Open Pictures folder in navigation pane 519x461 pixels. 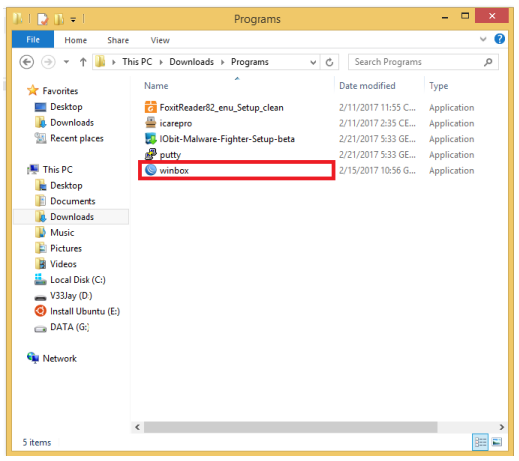pyautogui.click(x=58, y=248)
